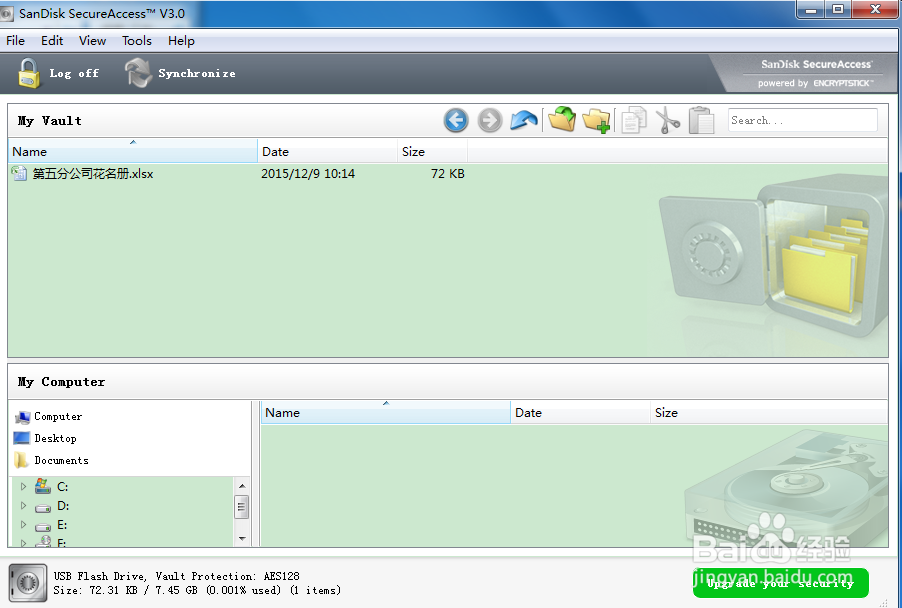The height and width of the screenshot is (608, 902).
Task: Select Desktop in the tree
Action: tap(55, 438)
